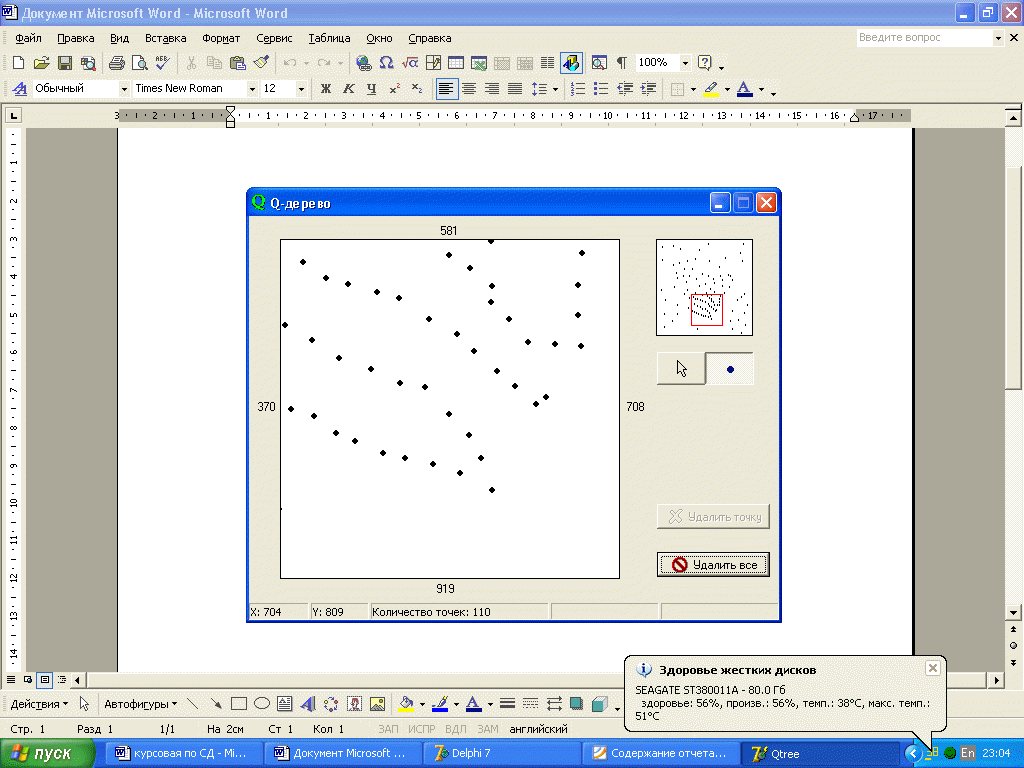Toggle bold formatting Ж

click(x=325, y=89)
